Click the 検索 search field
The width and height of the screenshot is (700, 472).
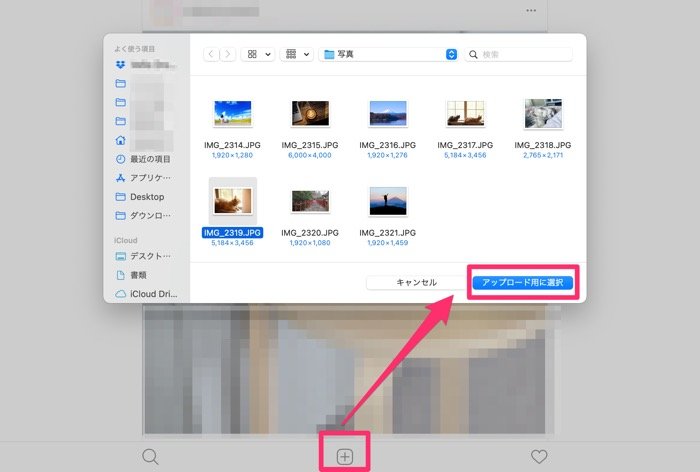point(522,54)
